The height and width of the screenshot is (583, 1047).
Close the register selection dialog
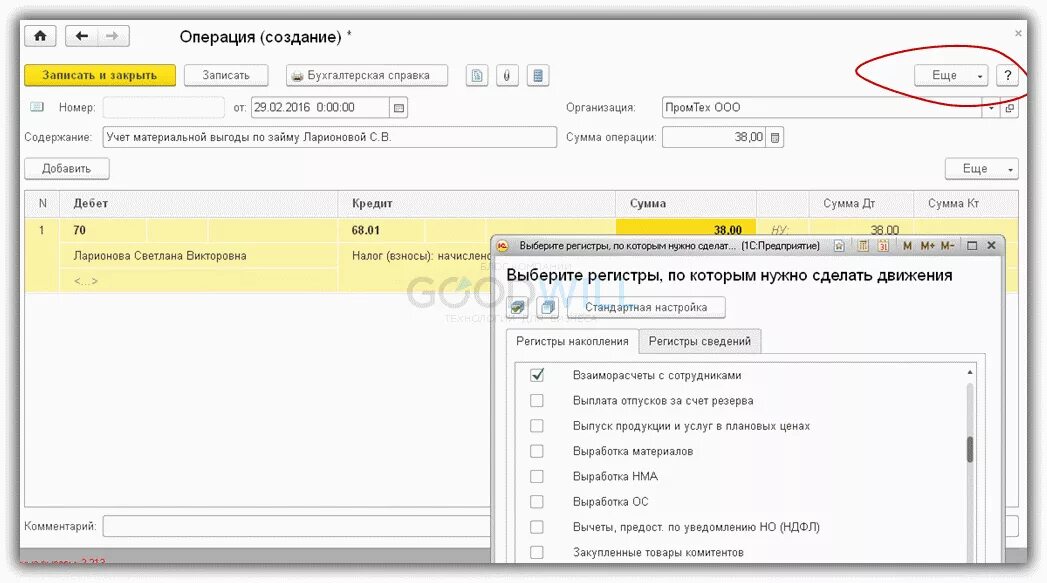(992, 246)
